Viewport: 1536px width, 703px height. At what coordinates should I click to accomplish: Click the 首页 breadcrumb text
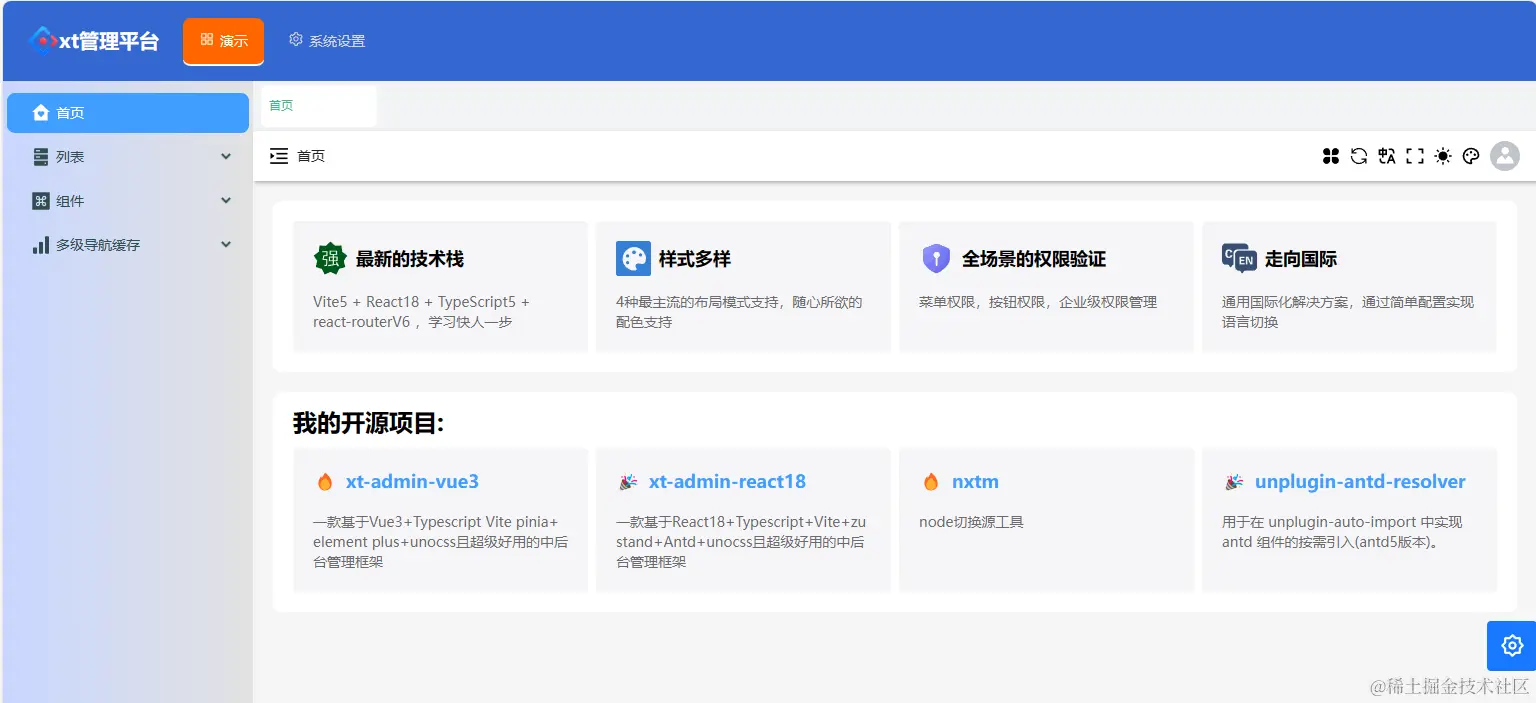311,156
